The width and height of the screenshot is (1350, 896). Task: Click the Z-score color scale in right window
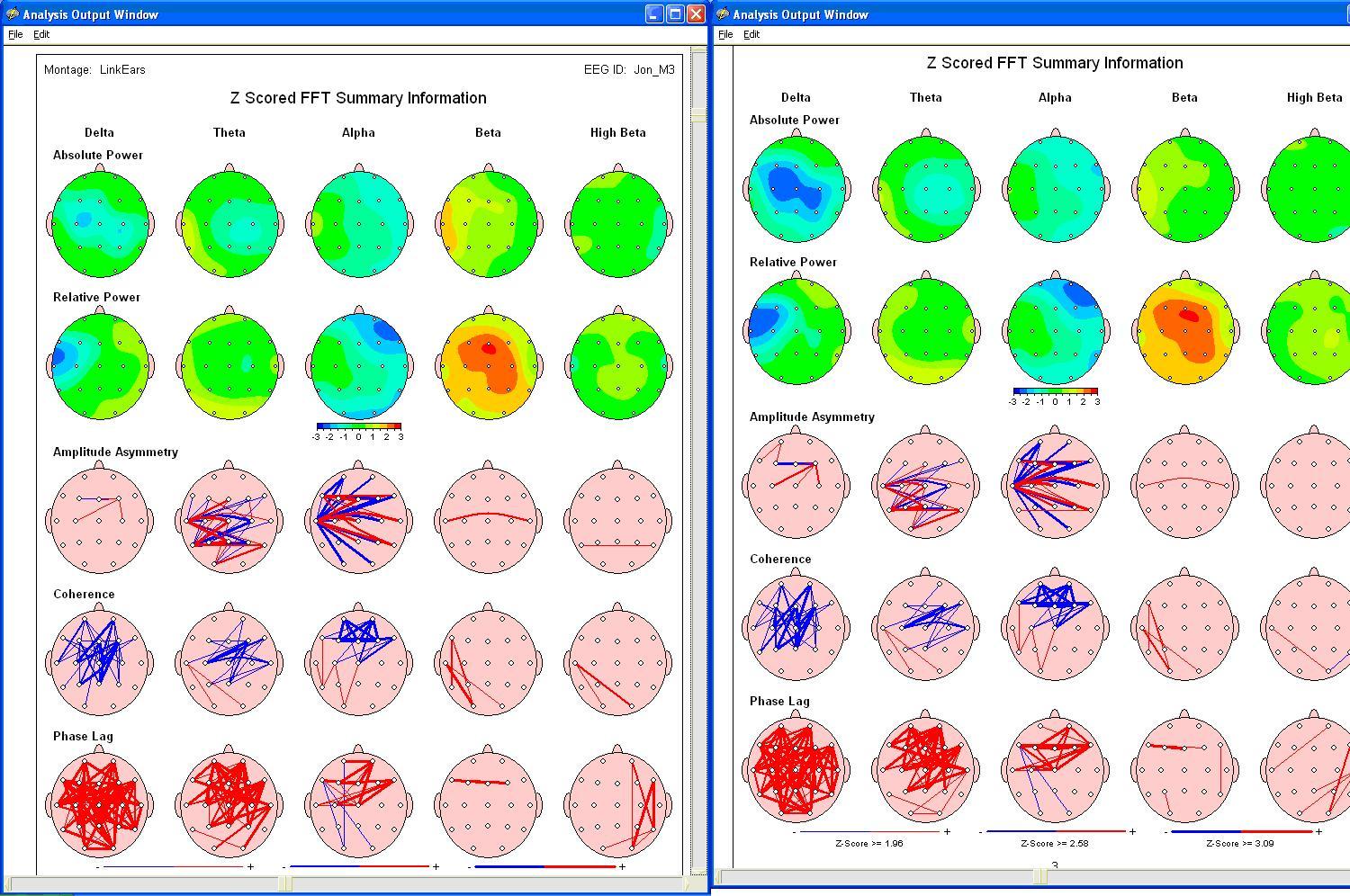point(1055,392)
